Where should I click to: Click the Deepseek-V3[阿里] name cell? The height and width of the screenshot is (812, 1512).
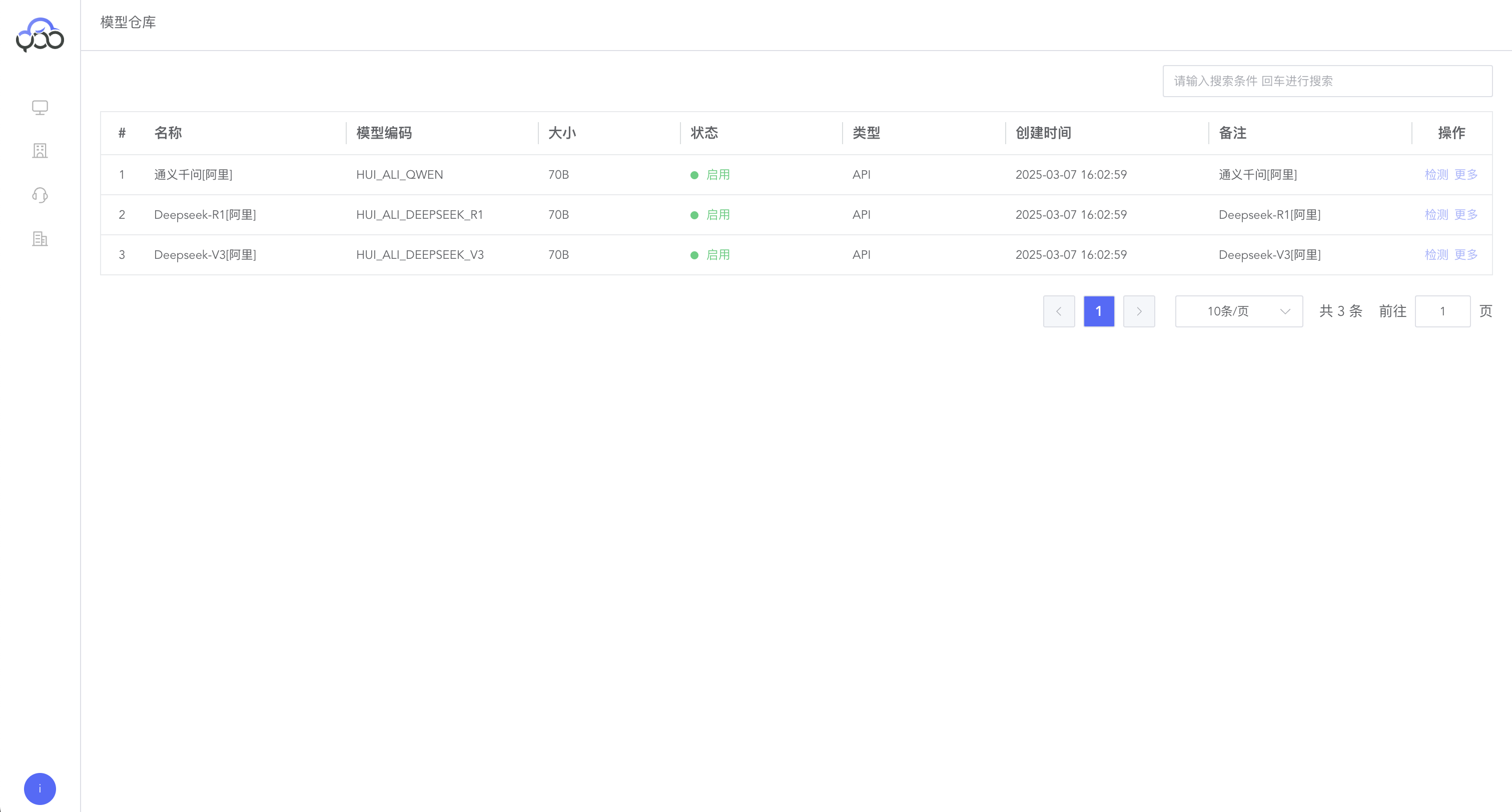point(205,254)
